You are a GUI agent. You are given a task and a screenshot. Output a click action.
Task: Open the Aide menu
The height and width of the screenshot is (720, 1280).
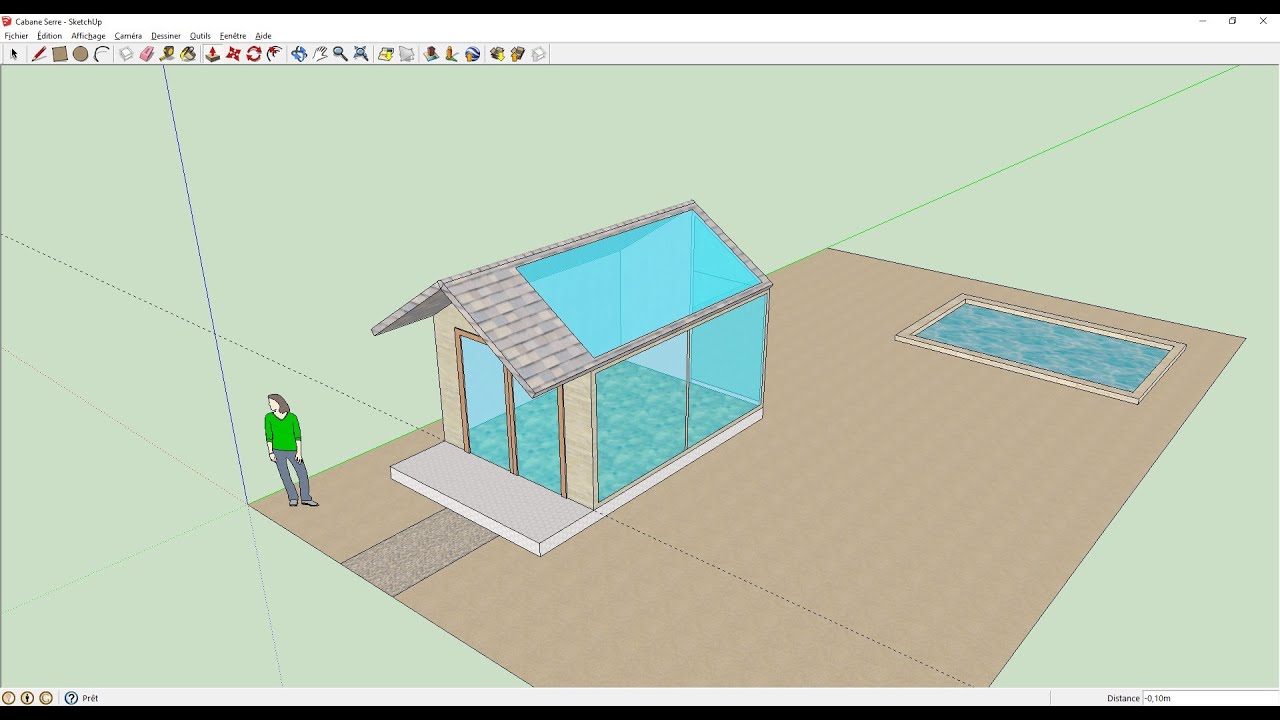point(263,36)
